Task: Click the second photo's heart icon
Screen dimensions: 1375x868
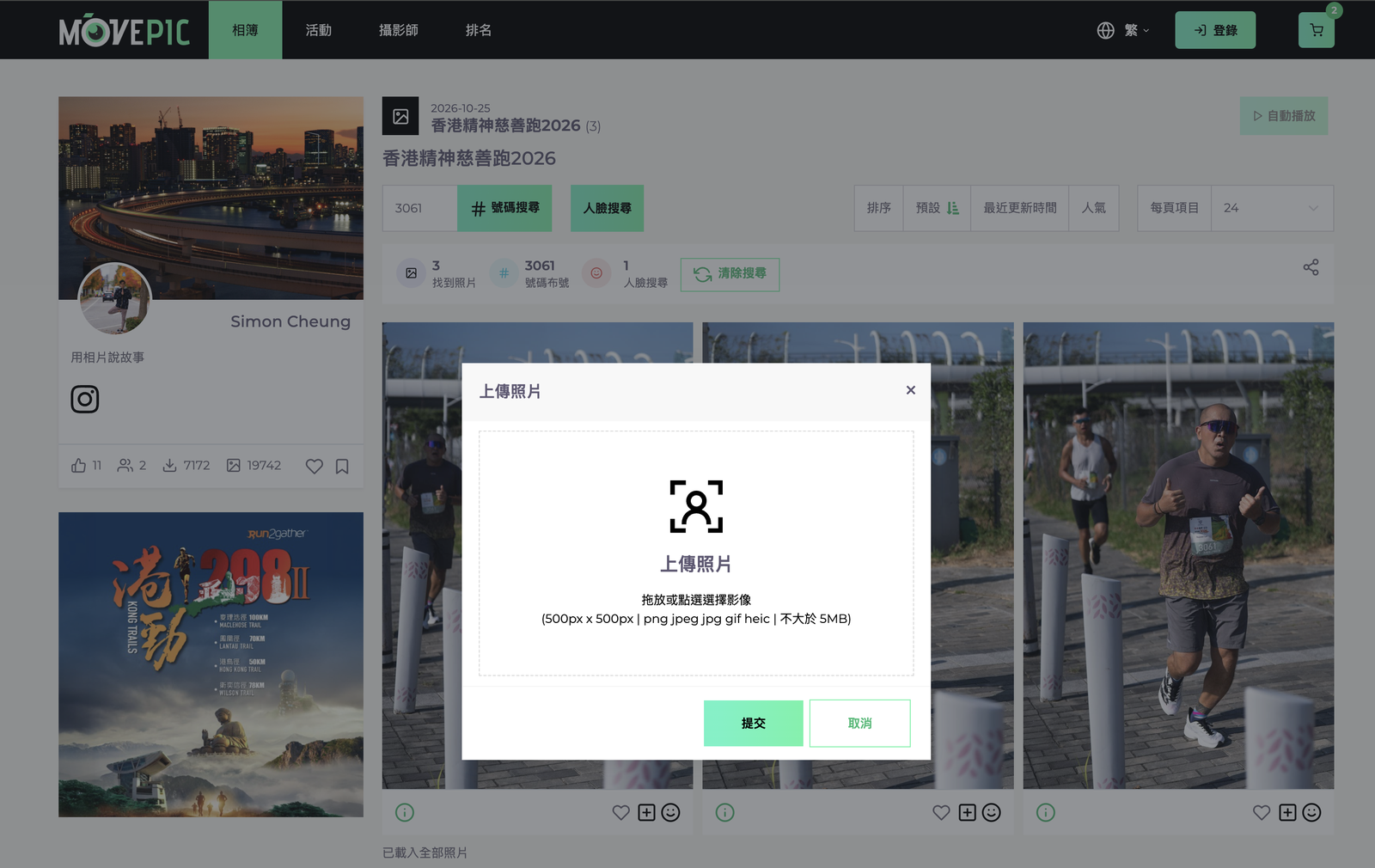Action: [941, 812]
